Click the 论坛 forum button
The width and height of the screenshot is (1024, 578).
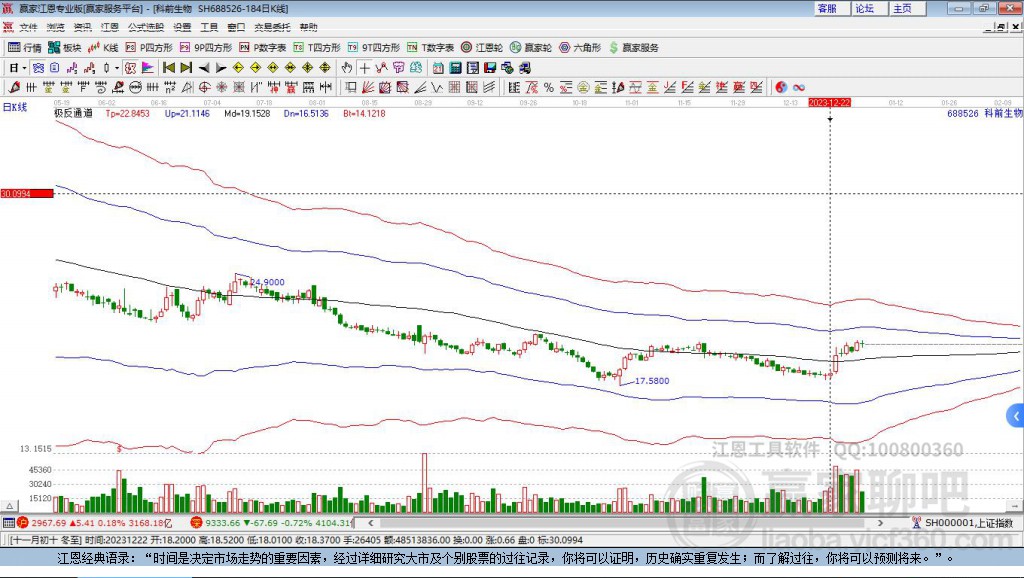tap(864, 8)
